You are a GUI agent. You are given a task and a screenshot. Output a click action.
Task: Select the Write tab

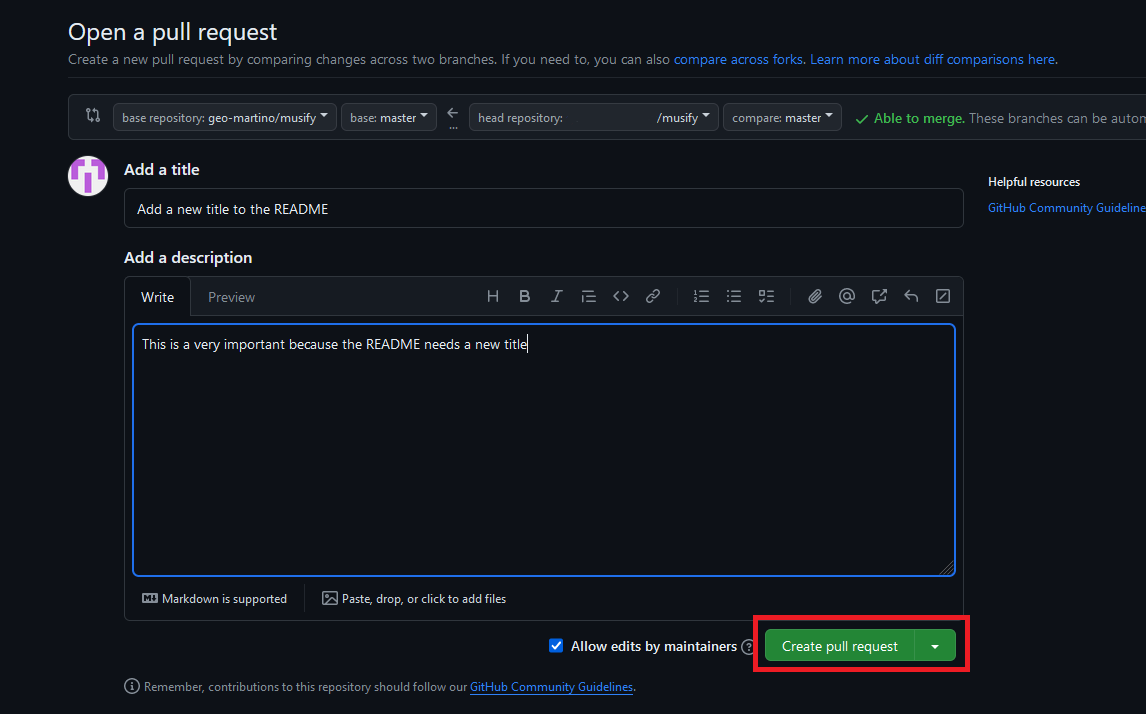(x=158, y=297)
